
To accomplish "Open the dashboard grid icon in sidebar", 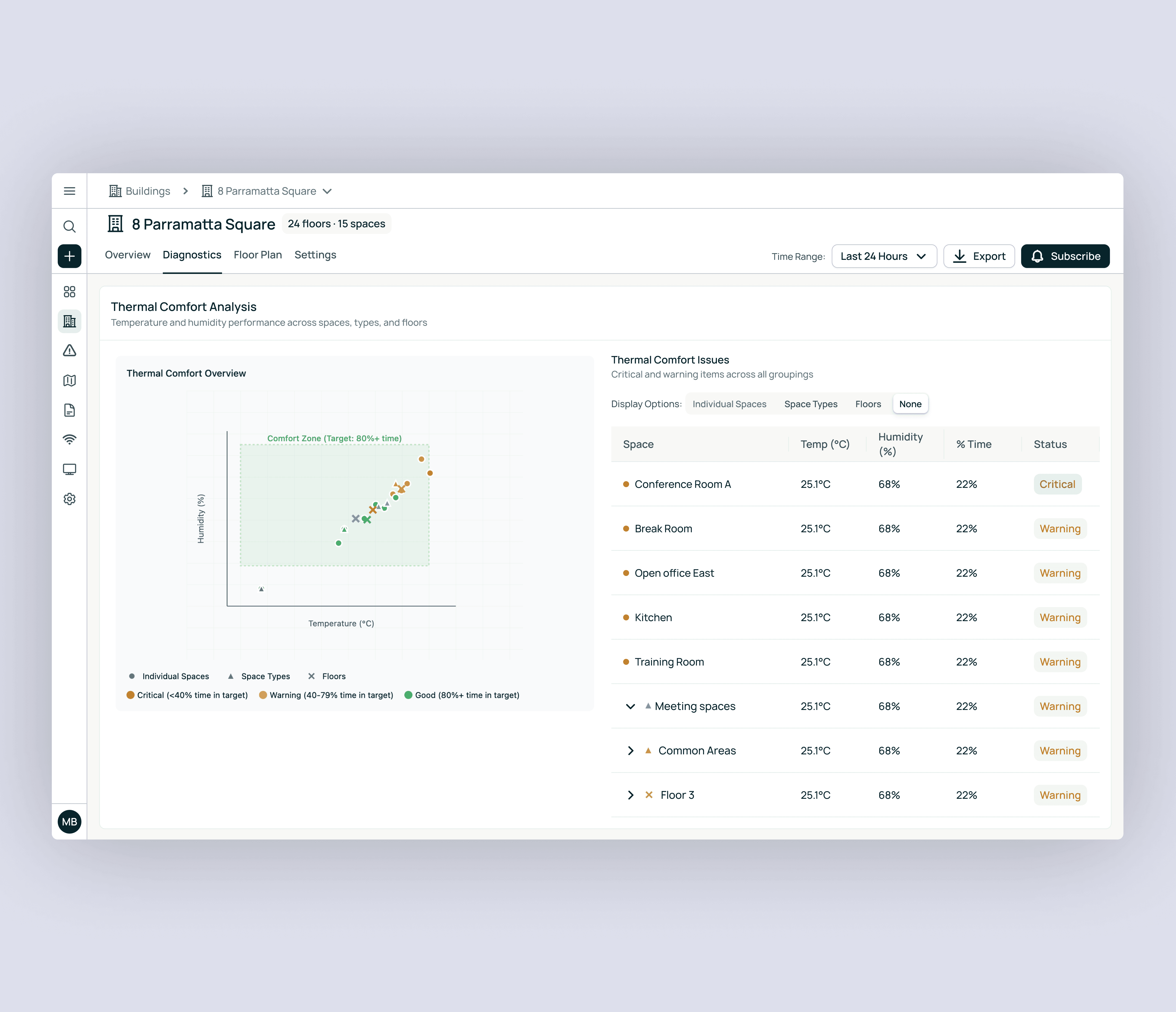I will coord(69,292).
